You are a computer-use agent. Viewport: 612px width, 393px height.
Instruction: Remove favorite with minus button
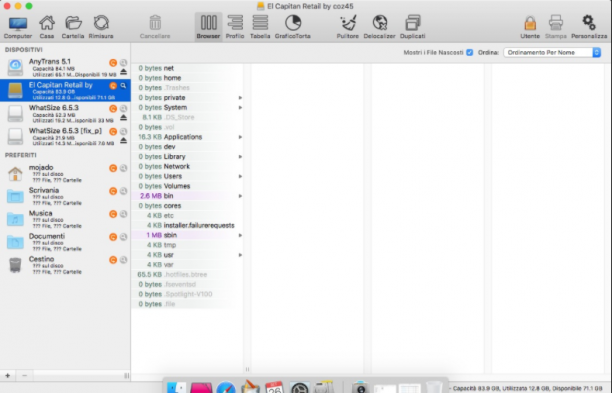coord(24,375)
